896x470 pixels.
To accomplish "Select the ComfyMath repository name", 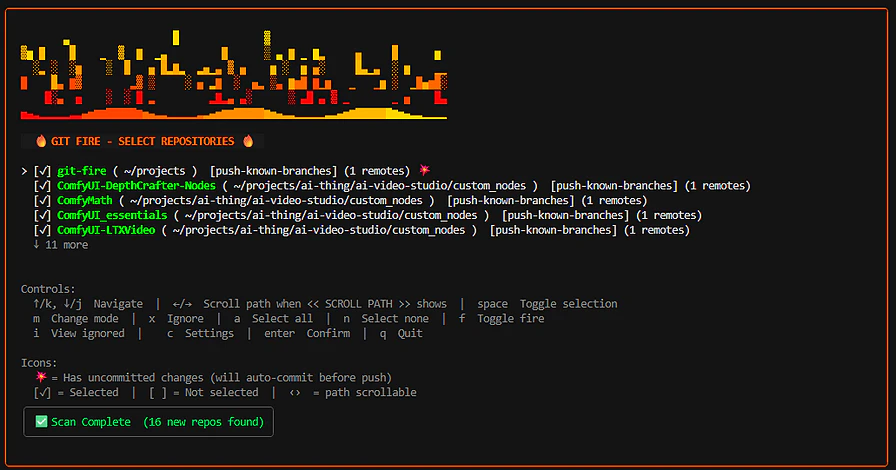I will 85,201.
